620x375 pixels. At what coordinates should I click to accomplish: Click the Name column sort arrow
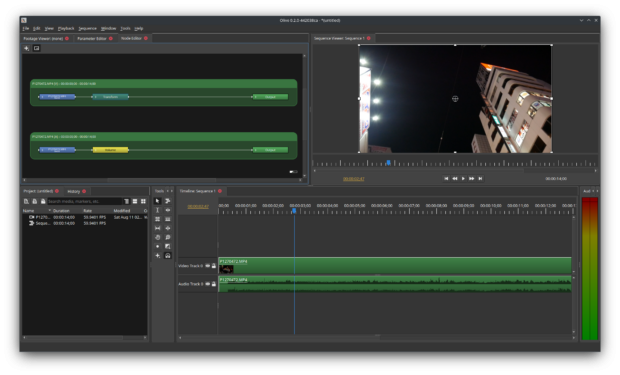(x=49, y=210)
